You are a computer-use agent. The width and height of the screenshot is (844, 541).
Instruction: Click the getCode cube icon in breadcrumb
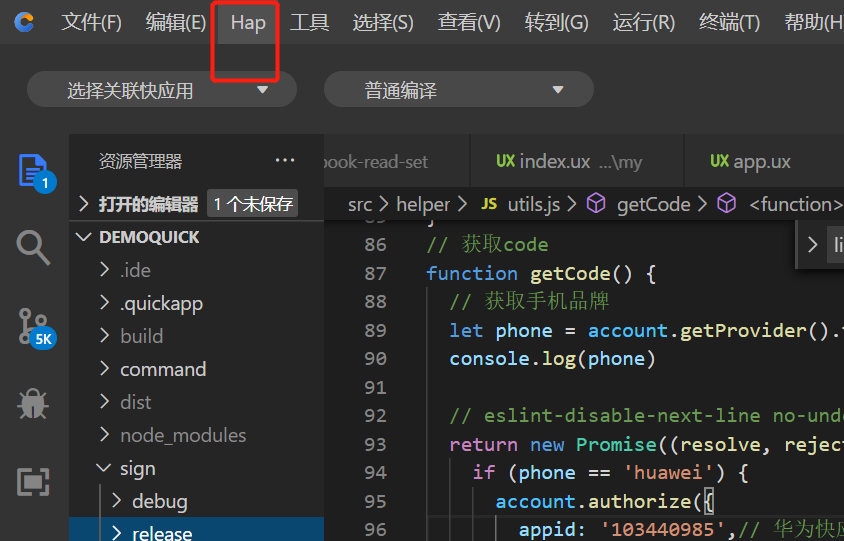596,204
